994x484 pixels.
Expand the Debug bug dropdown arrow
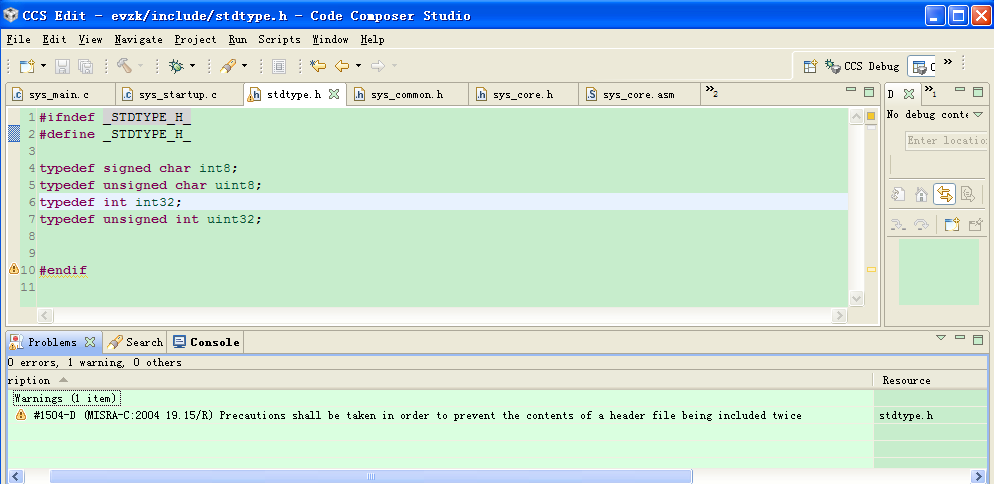192,65
